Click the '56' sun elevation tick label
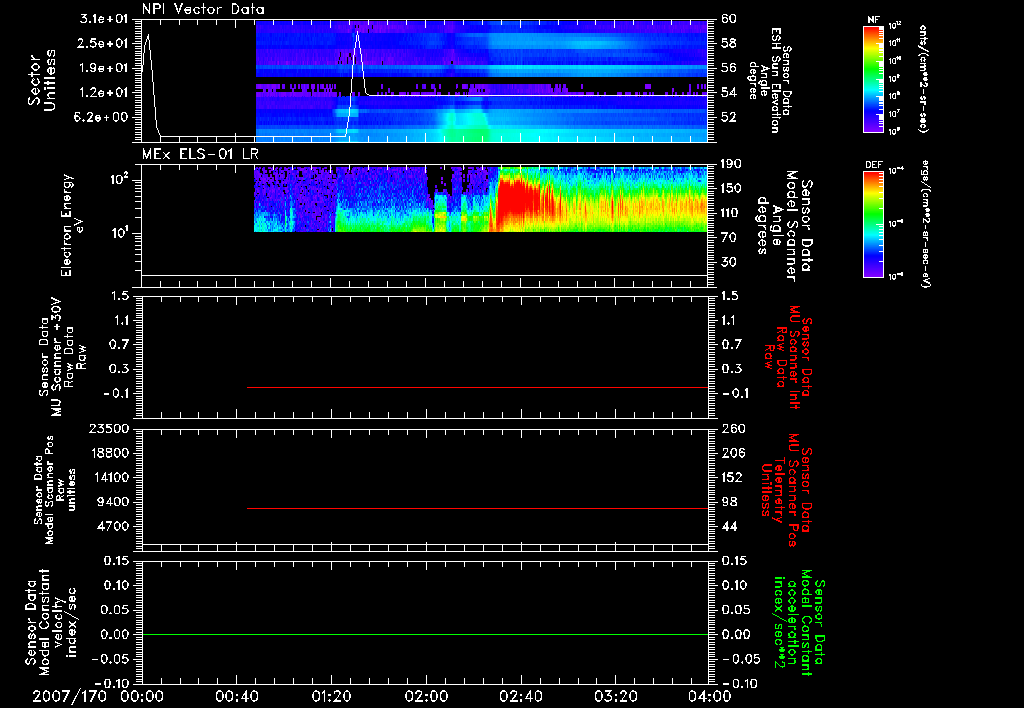 tap(729, 68)
